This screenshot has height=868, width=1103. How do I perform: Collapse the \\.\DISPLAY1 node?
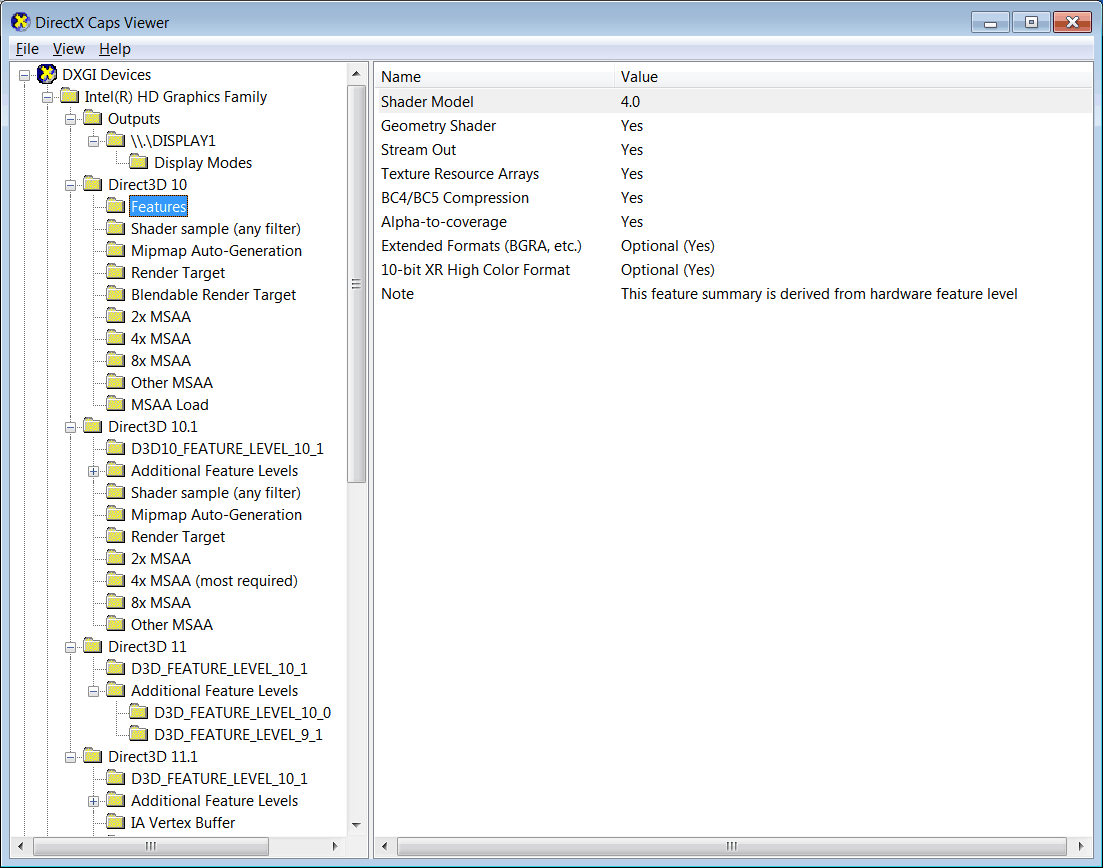click(93, 141)
